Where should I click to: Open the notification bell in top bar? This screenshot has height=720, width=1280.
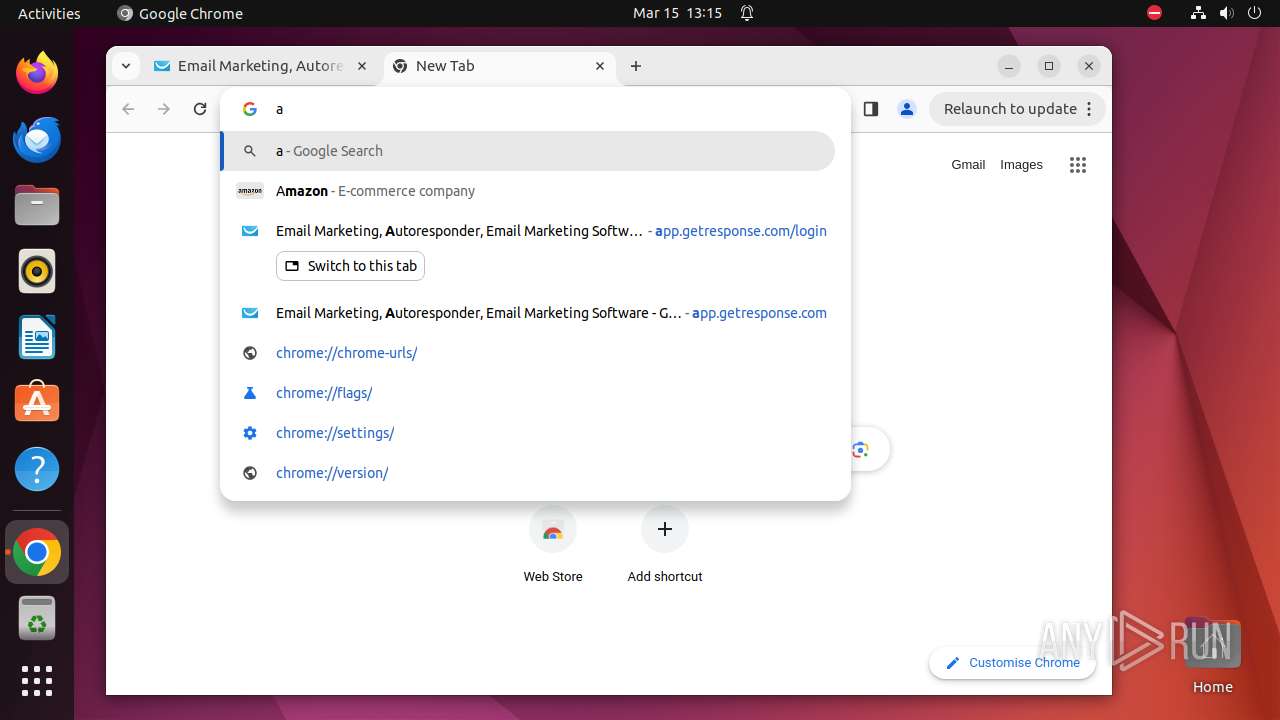click(747, 13)
